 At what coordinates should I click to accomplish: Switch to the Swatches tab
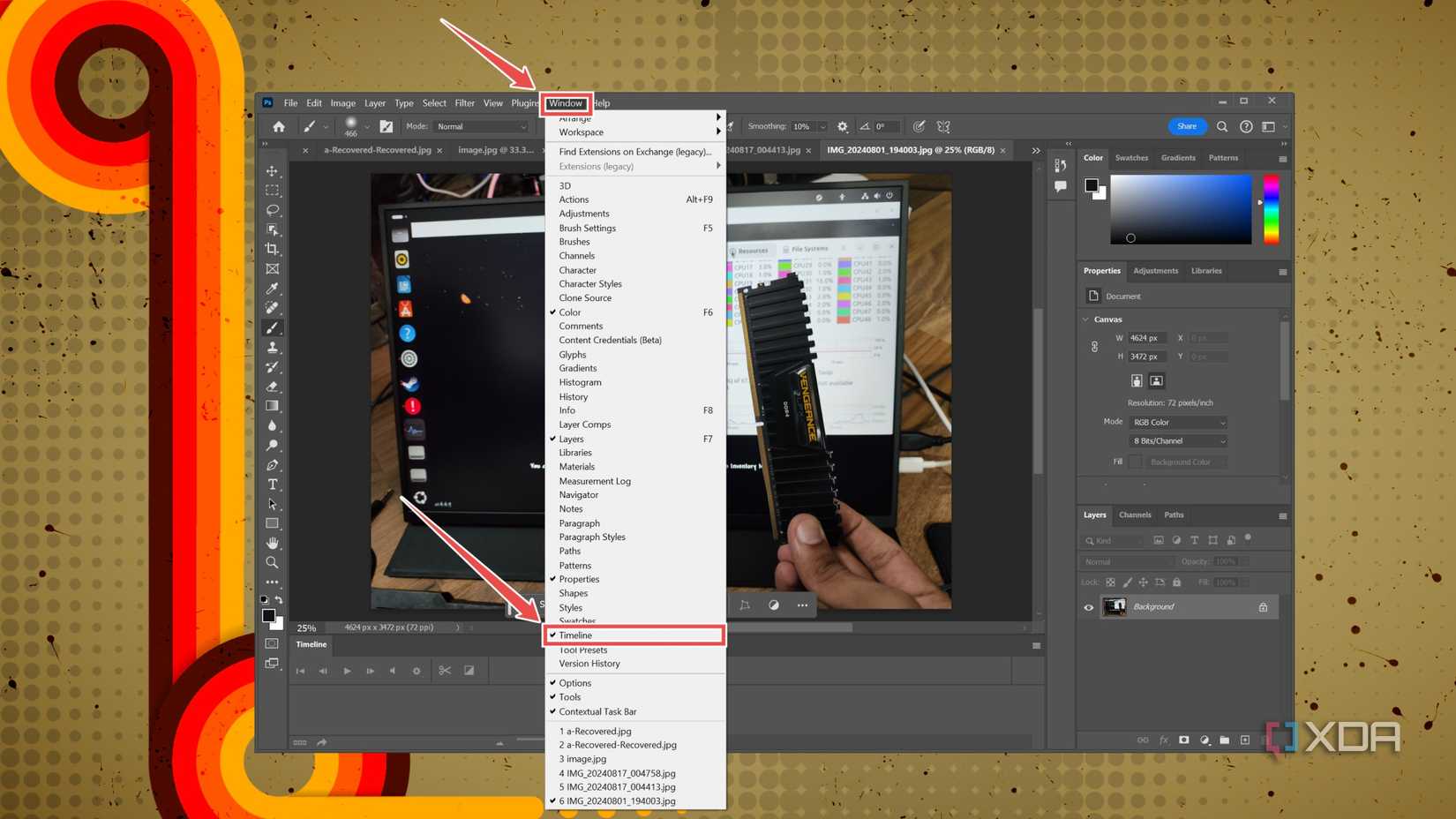(x=1131, y=158)
